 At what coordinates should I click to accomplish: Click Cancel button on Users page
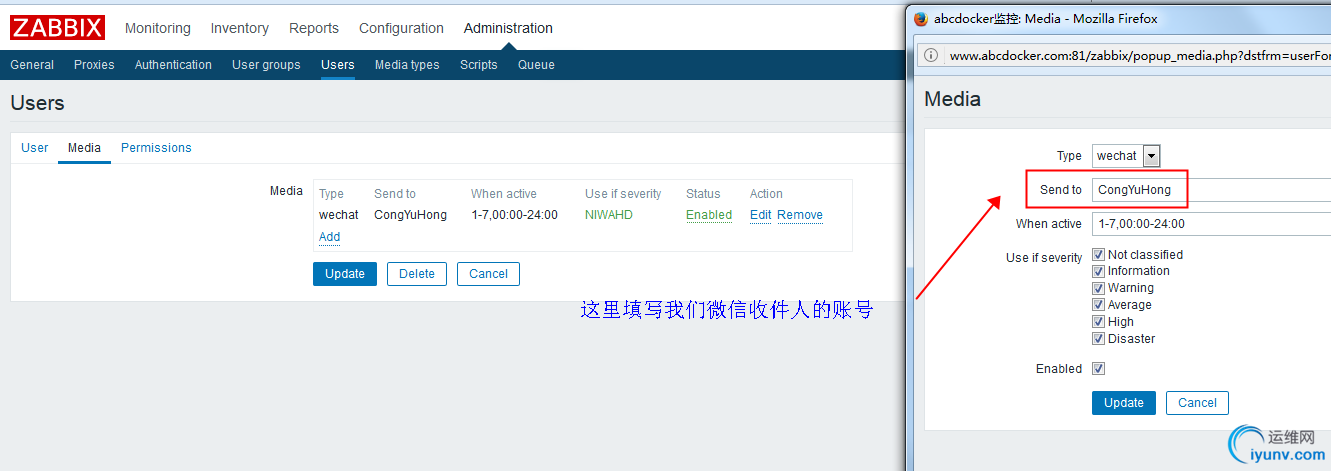click(489, 274)
